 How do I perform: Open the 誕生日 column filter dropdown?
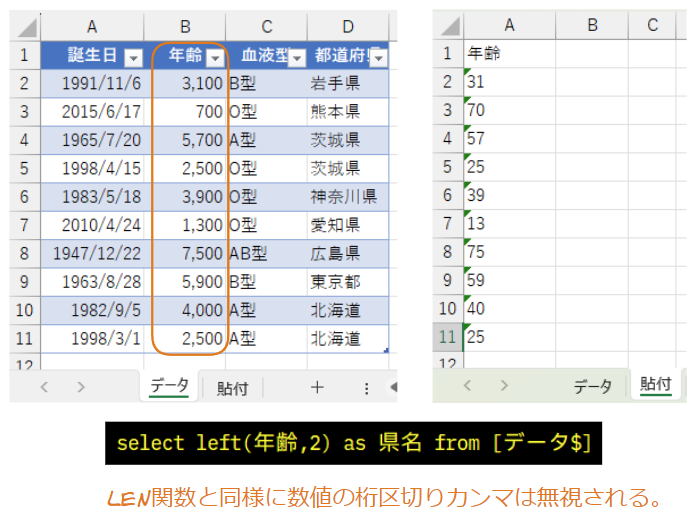click(133, 57)
